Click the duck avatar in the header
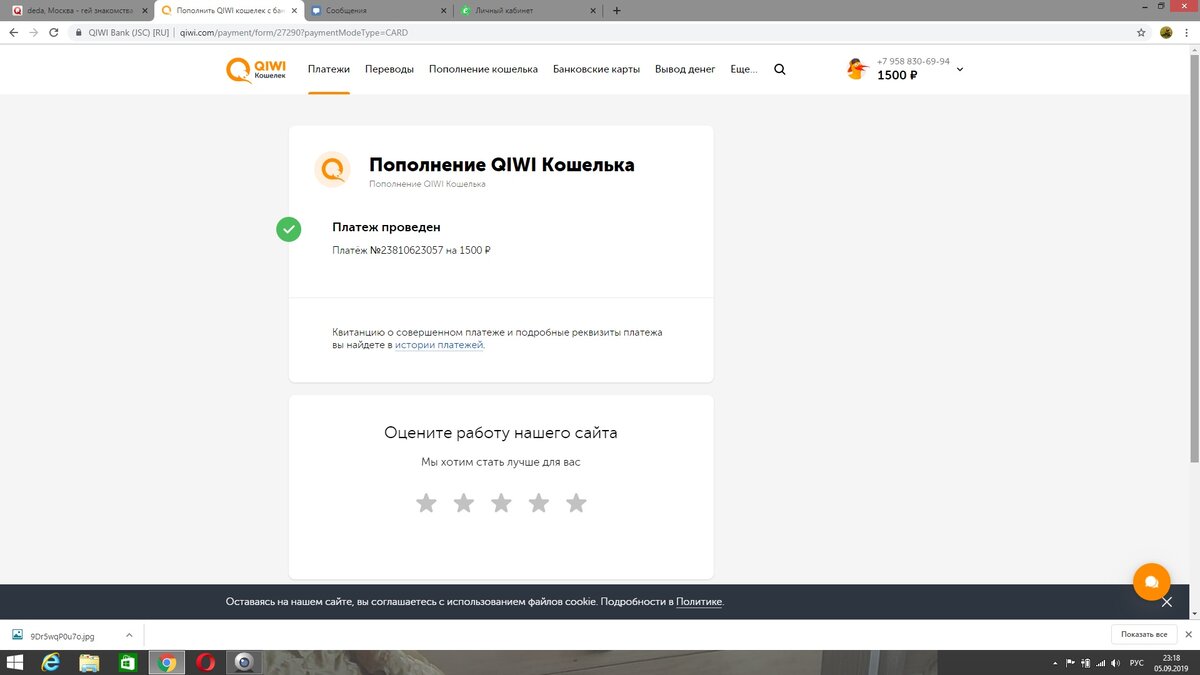Viewport: 1200px width, 675px height. click(x=857, y=69)
